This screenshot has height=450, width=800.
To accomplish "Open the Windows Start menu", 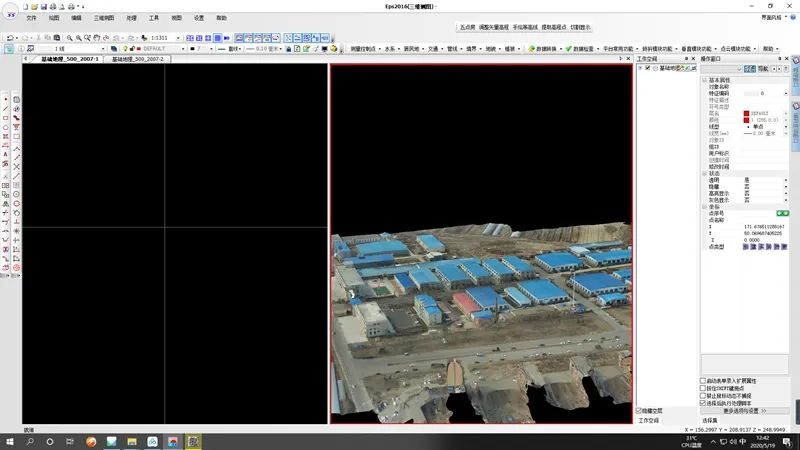I will 9,441.
